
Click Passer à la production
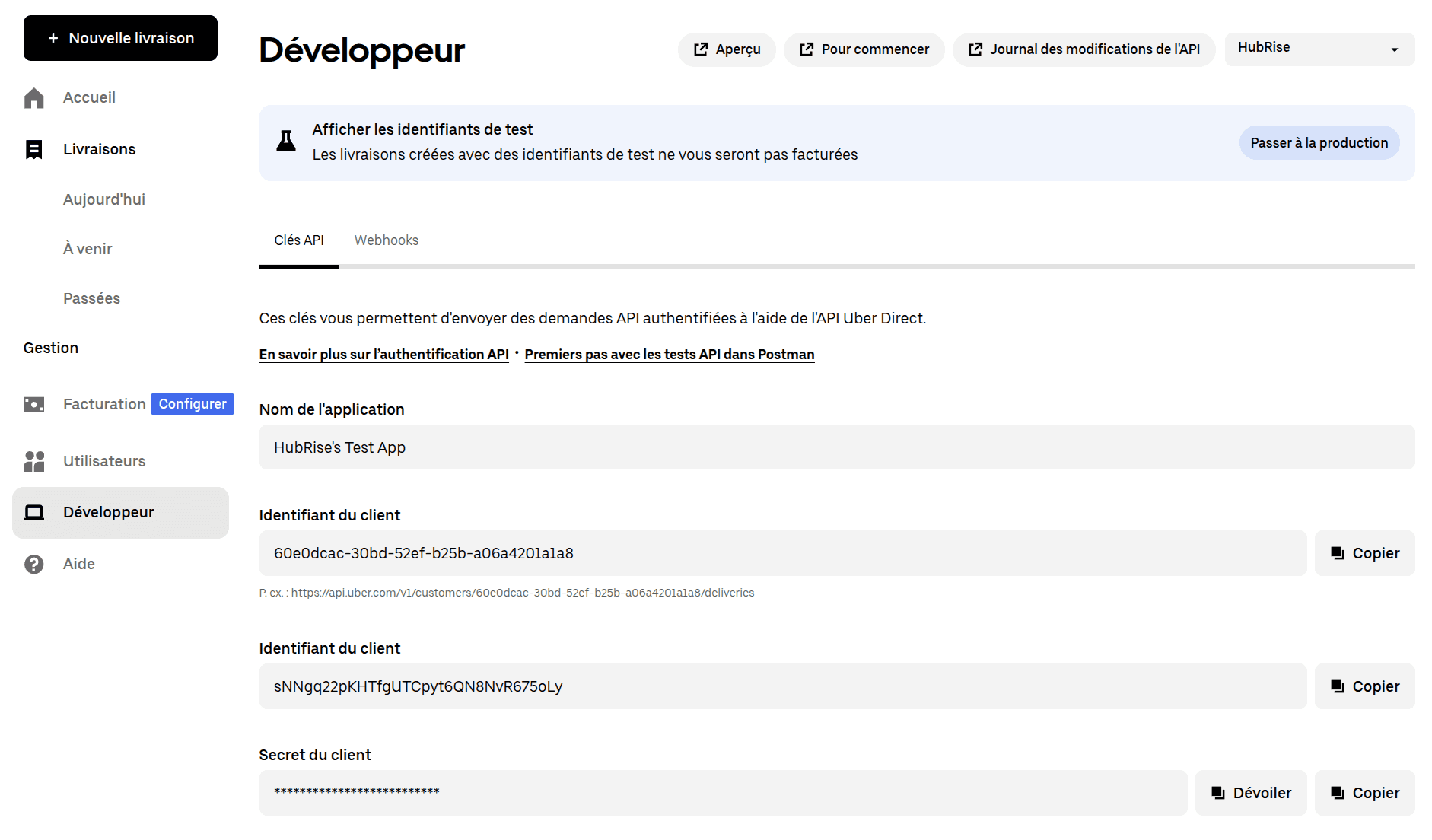tap(1319, 142)
